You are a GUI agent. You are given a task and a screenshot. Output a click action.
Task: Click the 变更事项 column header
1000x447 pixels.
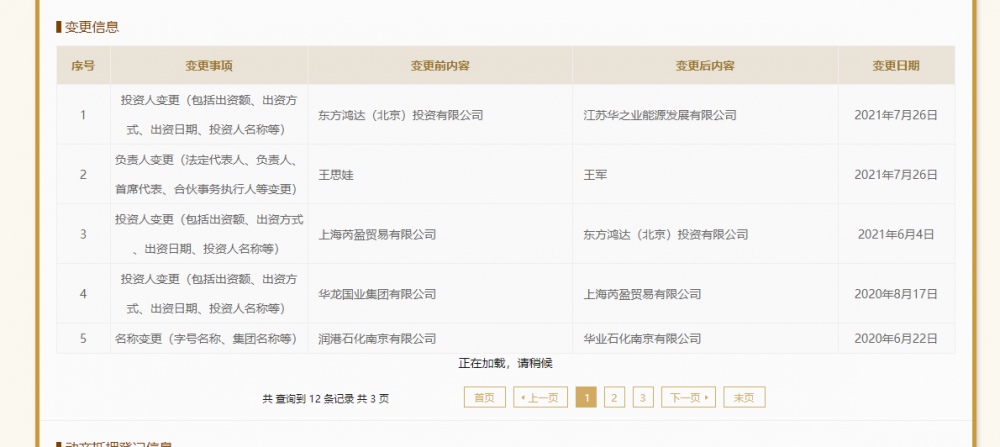209,66
